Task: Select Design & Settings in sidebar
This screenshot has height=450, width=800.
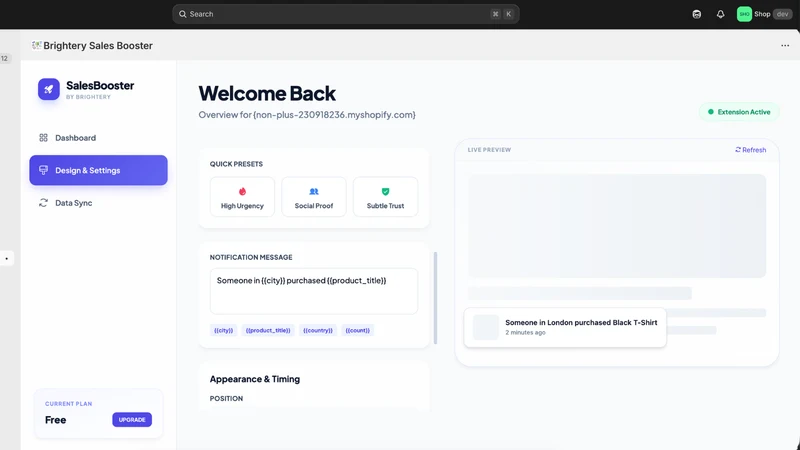Action: pyautogui.click(x=98, y=170)
